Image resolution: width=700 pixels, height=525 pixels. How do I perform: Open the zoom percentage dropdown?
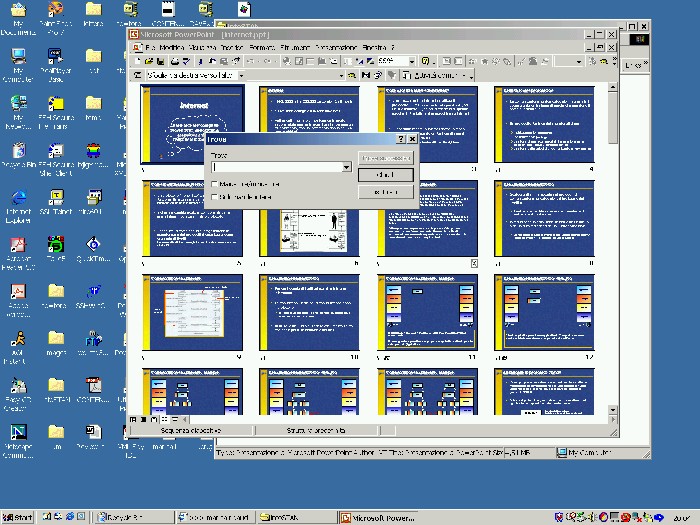(412, 62)
